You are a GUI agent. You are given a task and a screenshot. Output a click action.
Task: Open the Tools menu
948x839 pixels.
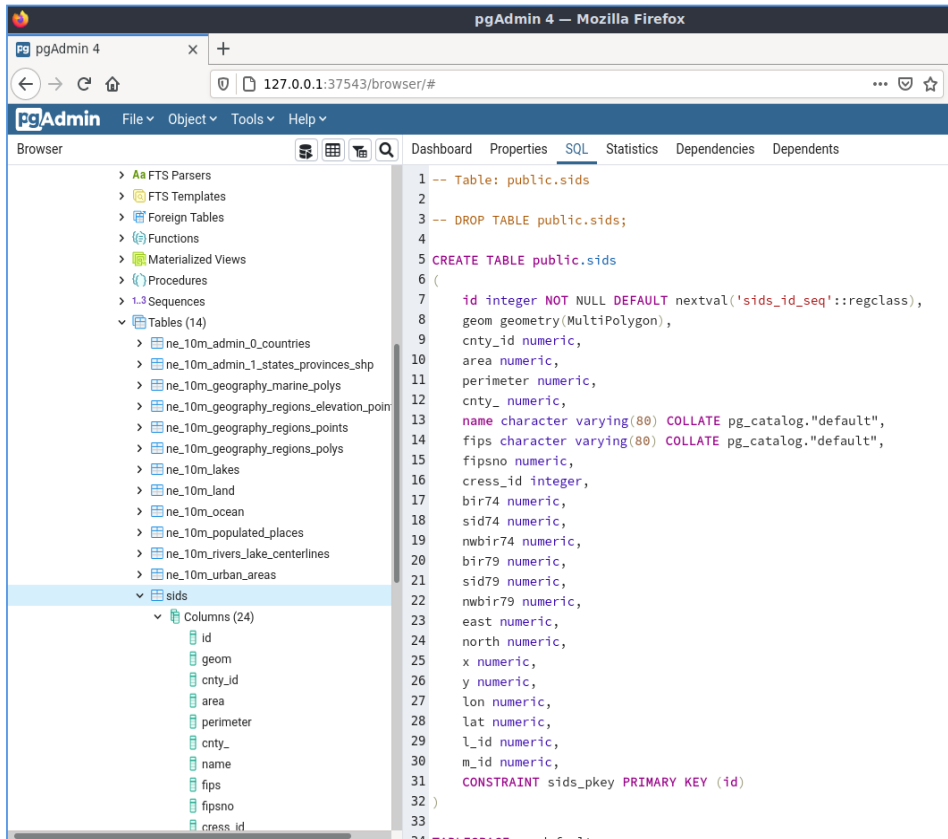pos(253,119)
